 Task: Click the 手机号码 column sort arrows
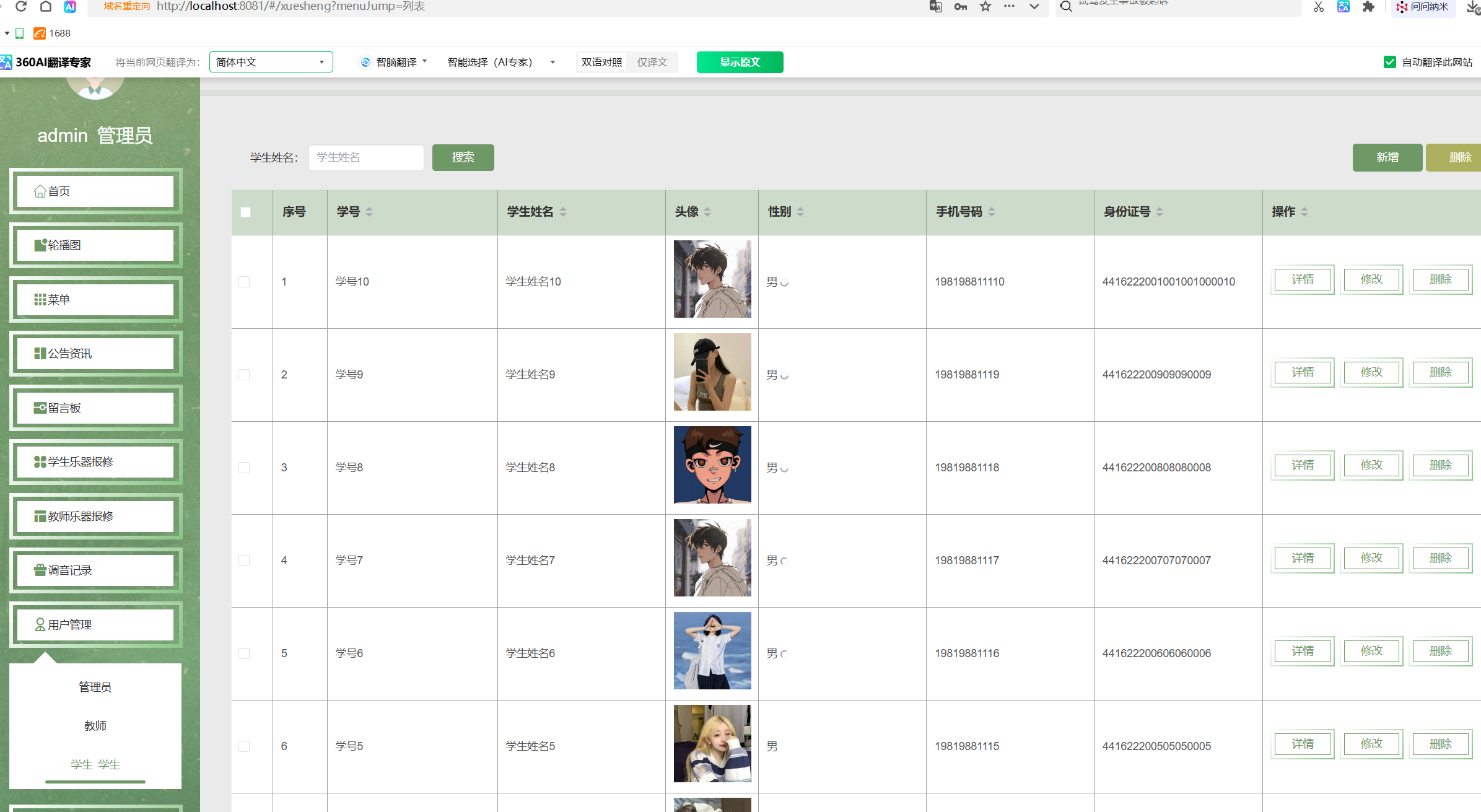coord(992,212)
